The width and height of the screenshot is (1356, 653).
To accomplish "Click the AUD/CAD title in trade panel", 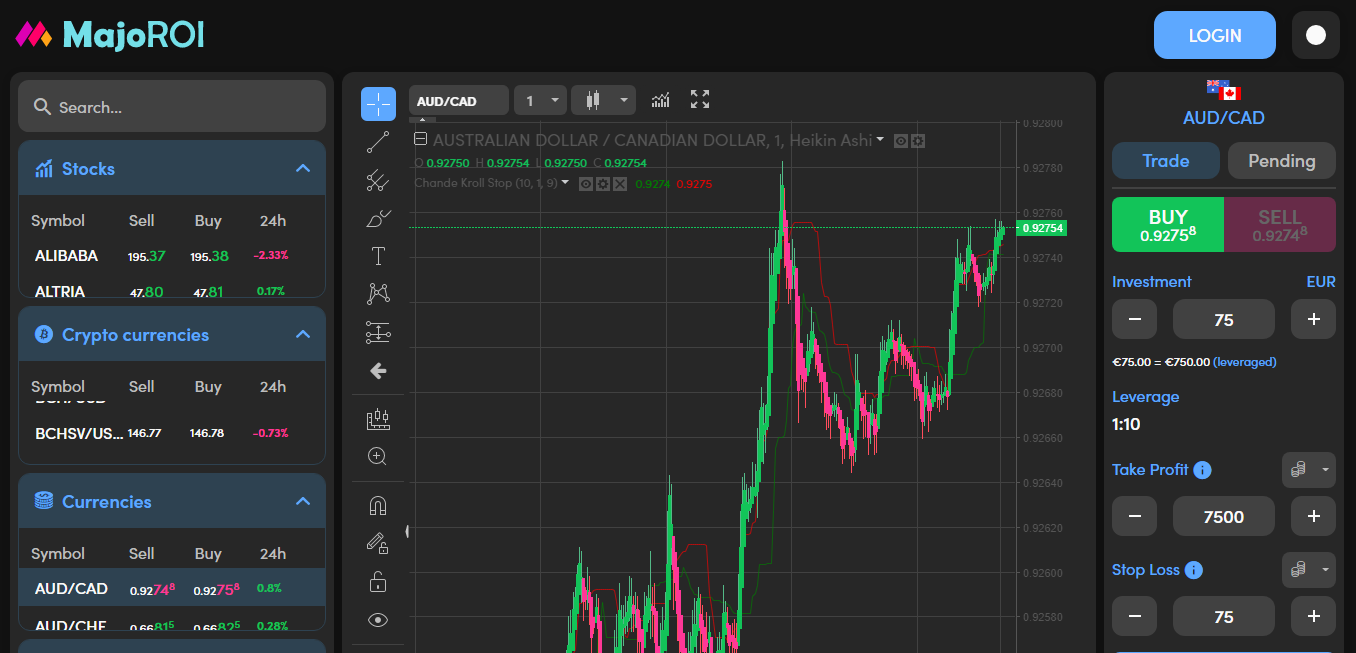I will 1224,117.
